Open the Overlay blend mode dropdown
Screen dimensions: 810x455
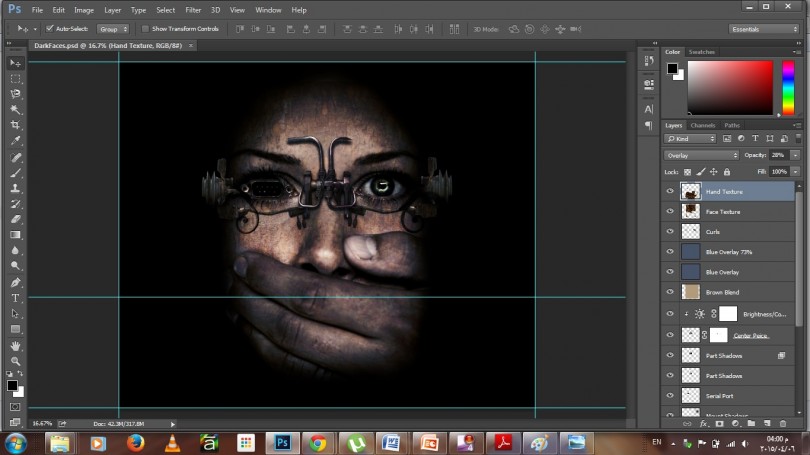tap(701, 155)
